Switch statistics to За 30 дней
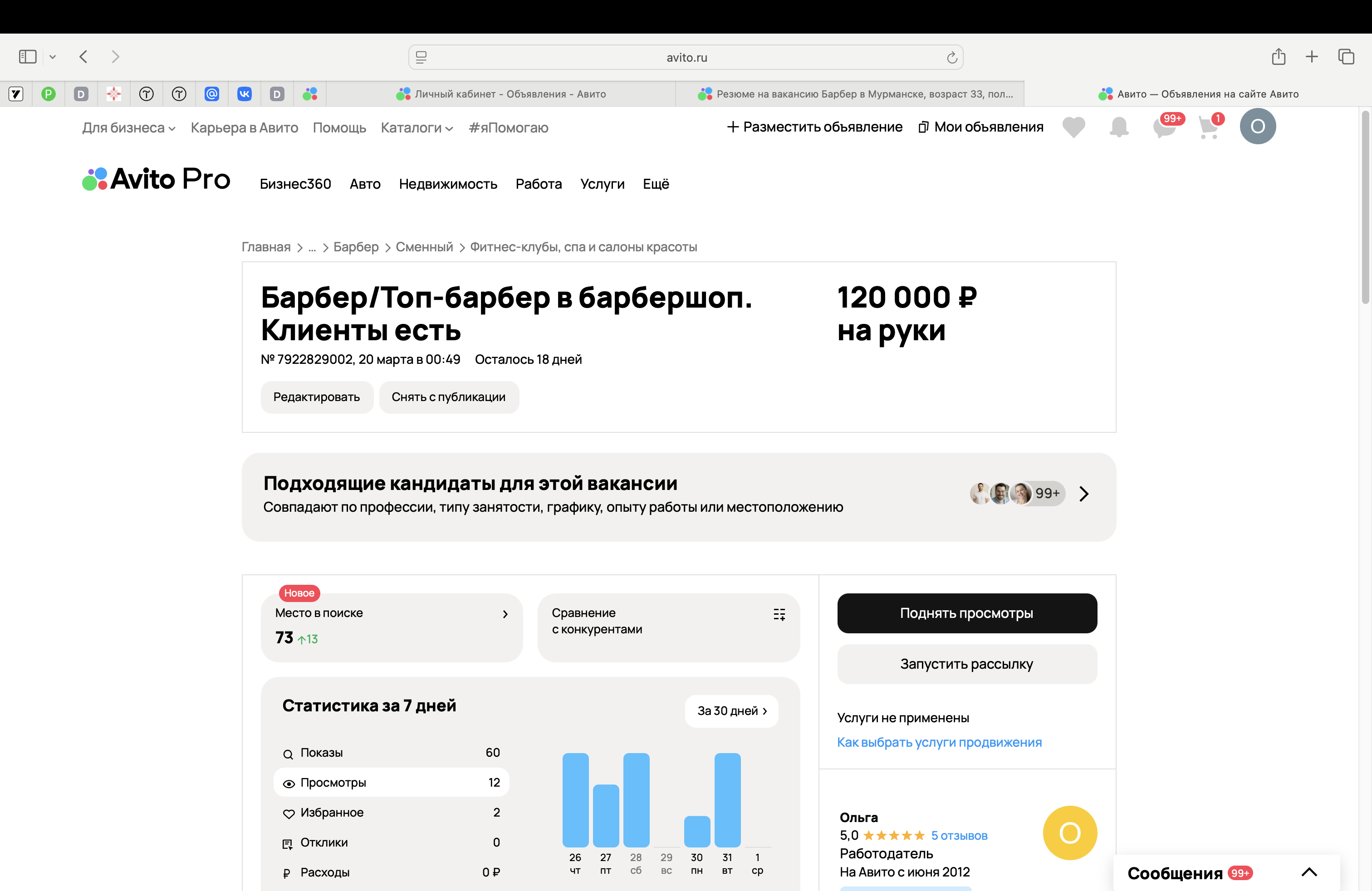Image resolution: width=1372 pixels, height=891 pixels. [x=731, y=711]
